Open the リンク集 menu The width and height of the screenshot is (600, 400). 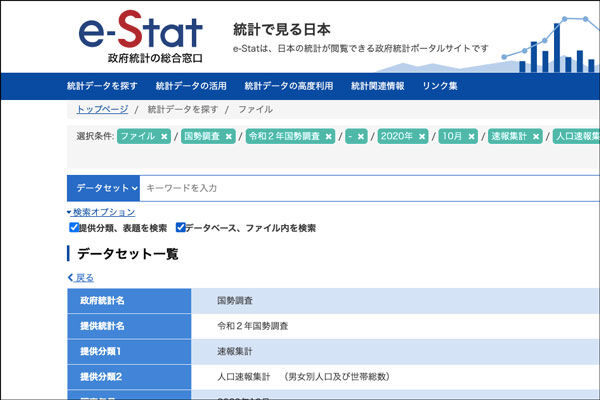pyautogui.click(x=440, y=86)
